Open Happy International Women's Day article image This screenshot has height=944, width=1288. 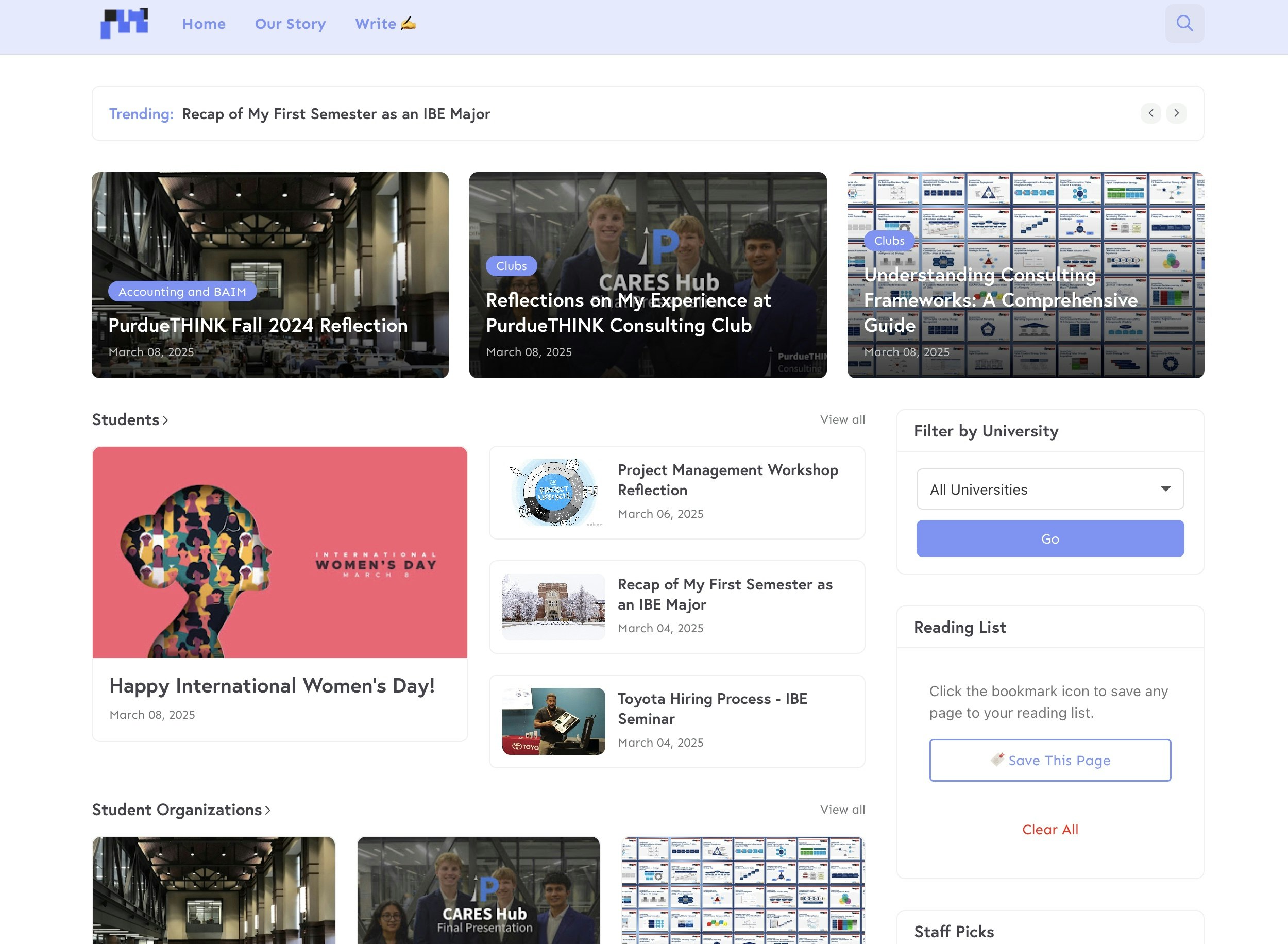[x=279, y=552]
